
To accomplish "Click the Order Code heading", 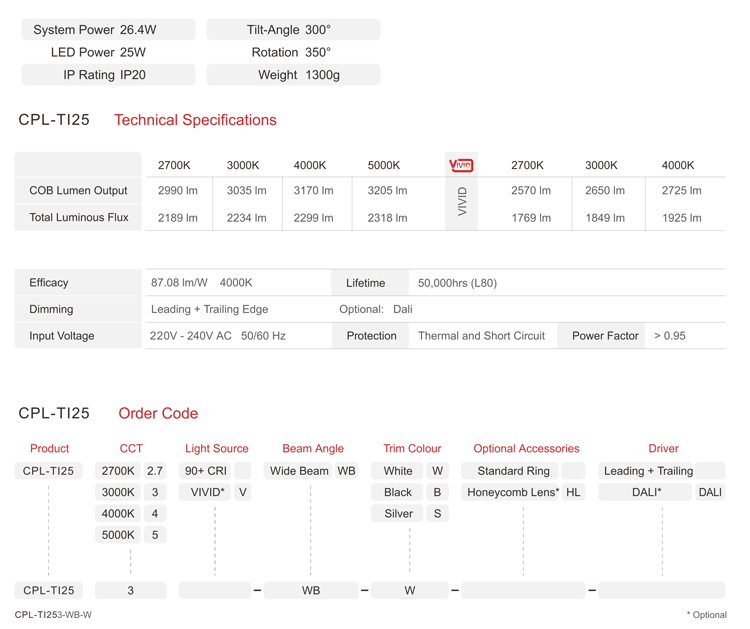I will tap(158, 413).
